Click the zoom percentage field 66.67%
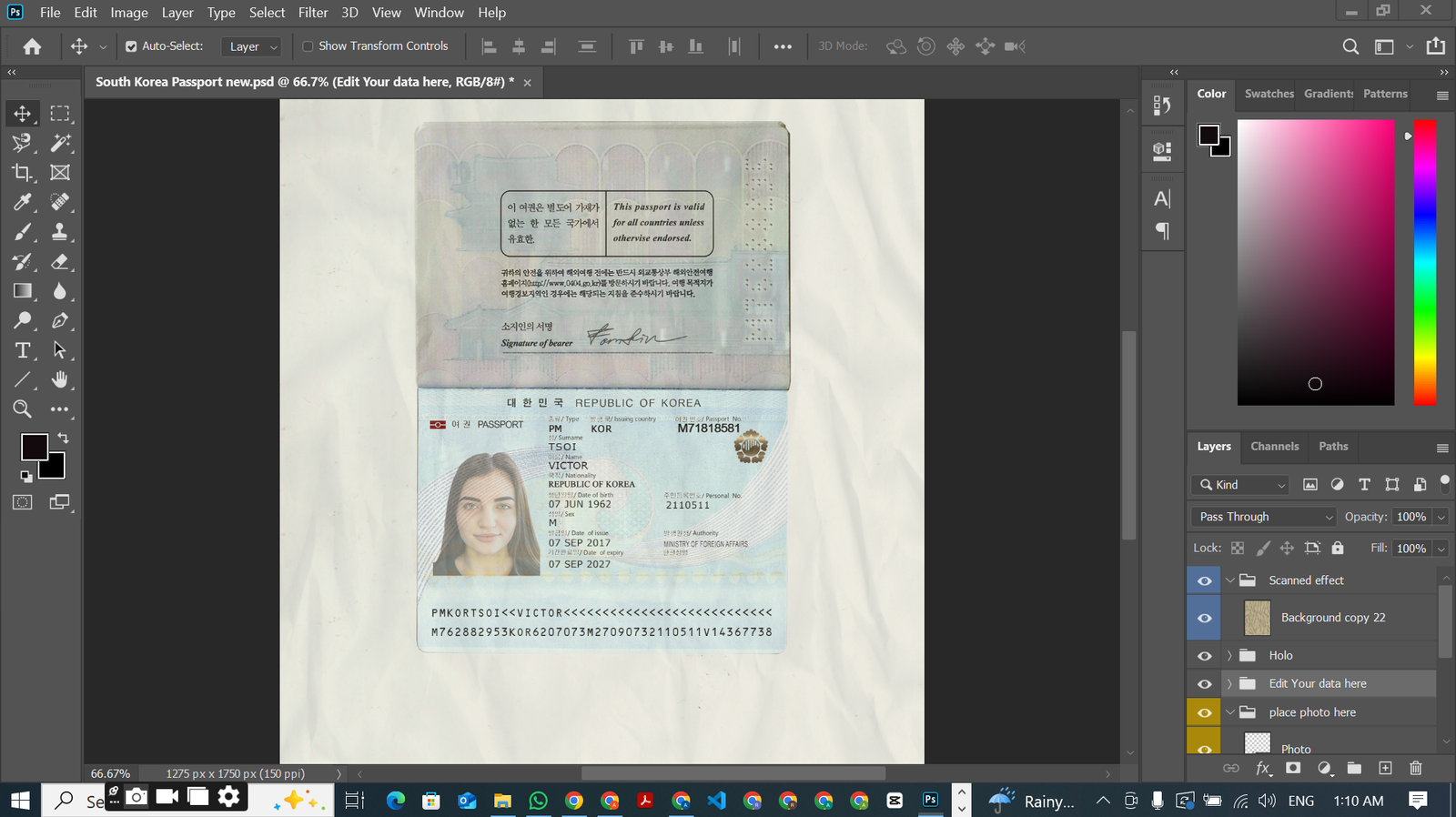This screenshot has height=817, width=1456. coord(110,774)
